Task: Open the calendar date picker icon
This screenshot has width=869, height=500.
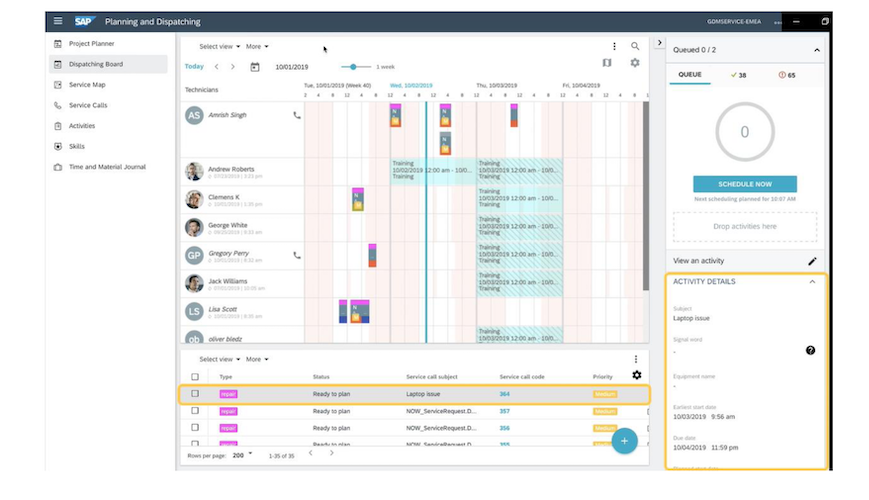Action: pos(255,67)
